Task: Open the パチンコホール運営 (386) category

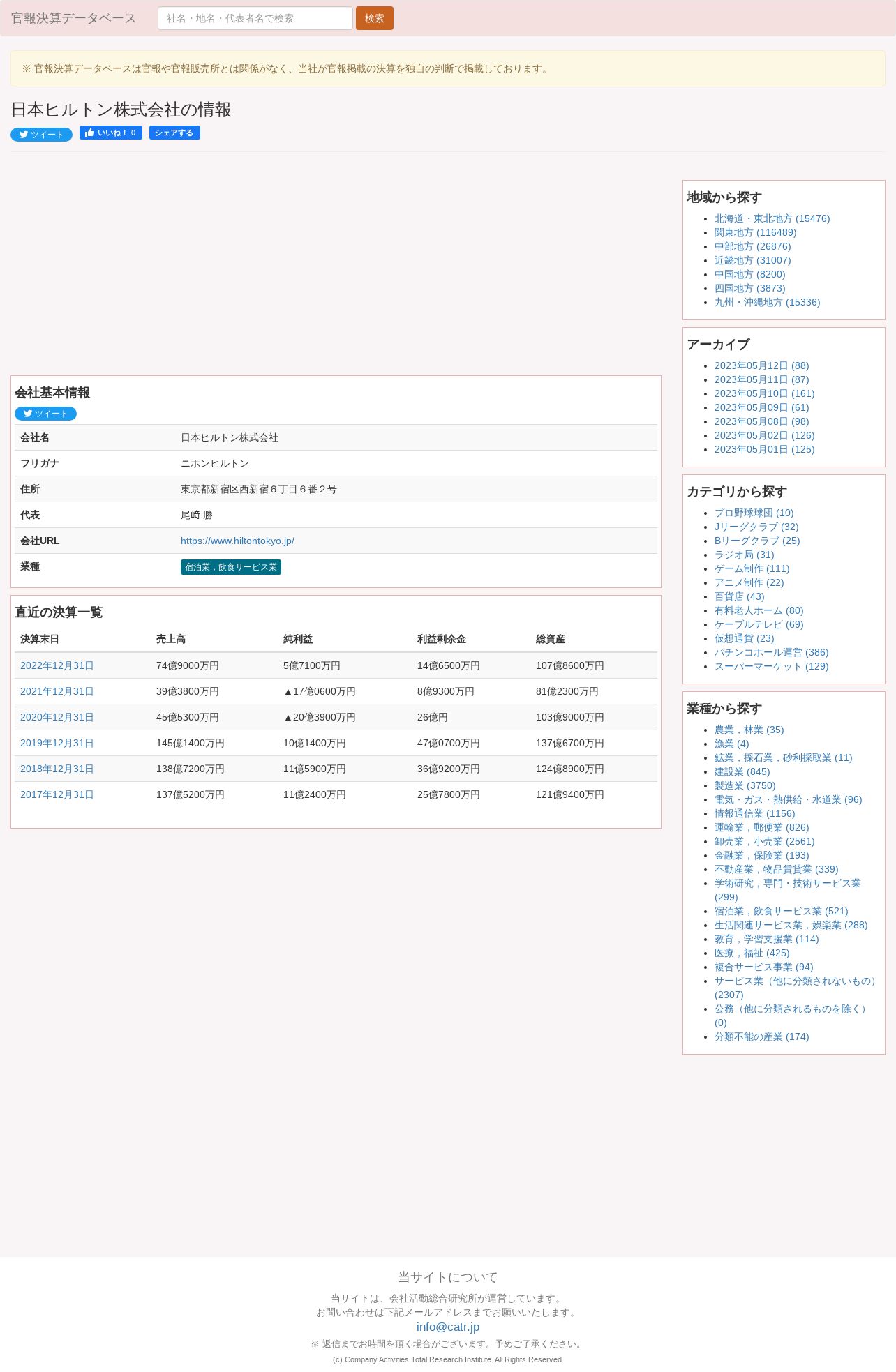Action: tap(771, 652)
